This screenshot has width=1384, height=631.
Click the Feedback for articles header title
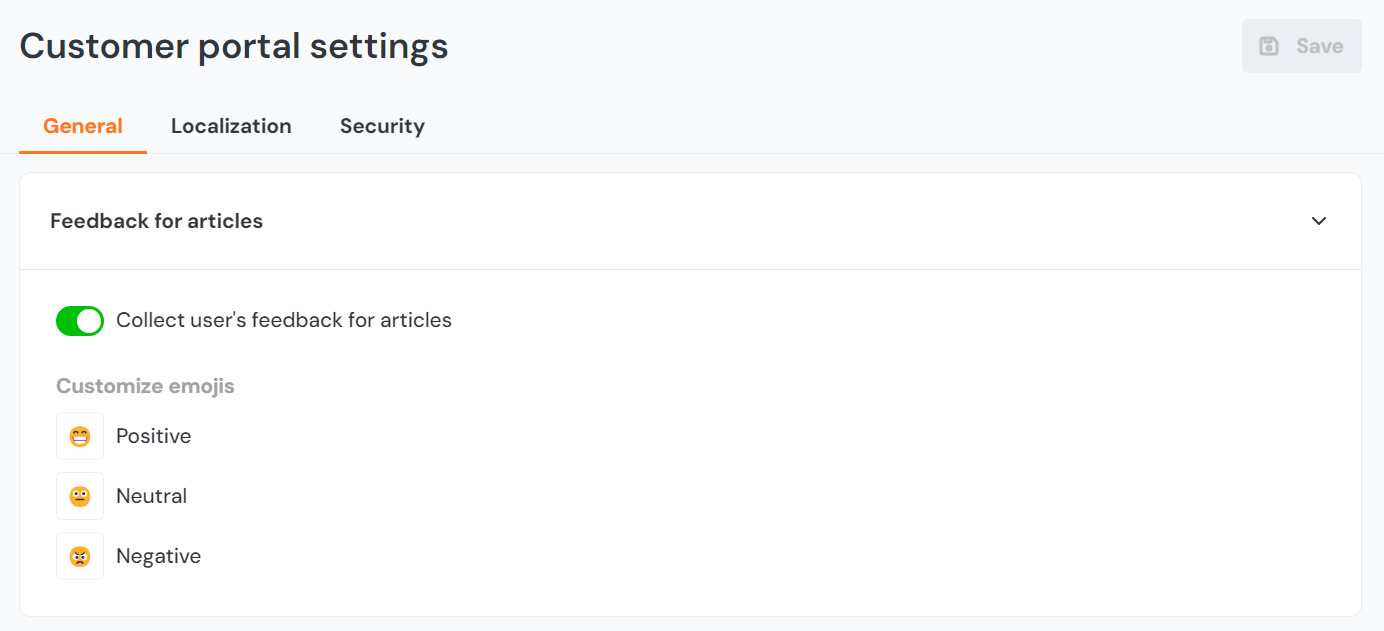[157, 221]
